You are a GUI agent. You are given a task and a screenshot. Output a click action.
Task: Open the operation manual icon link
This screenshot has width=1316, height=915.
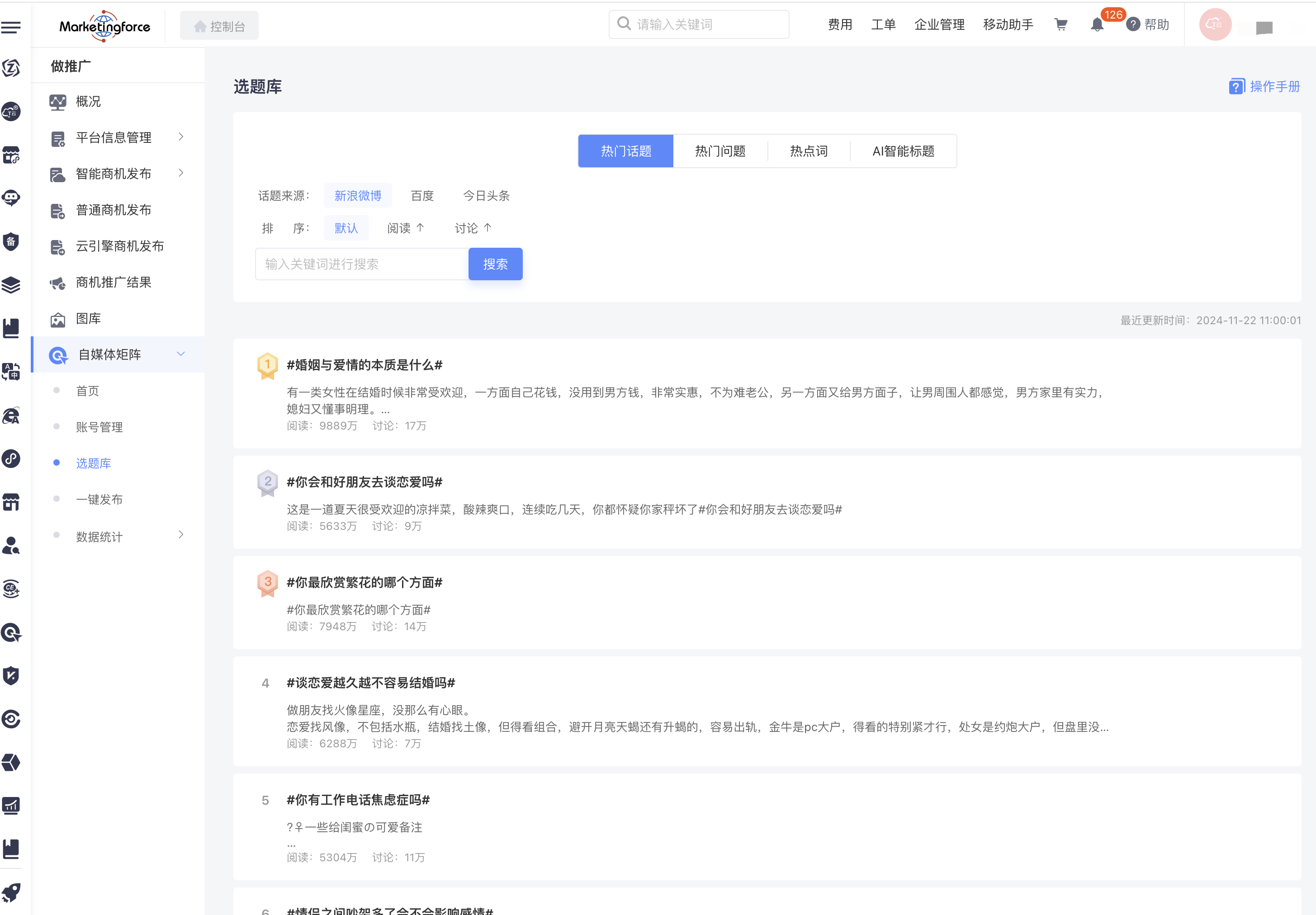1236,86
